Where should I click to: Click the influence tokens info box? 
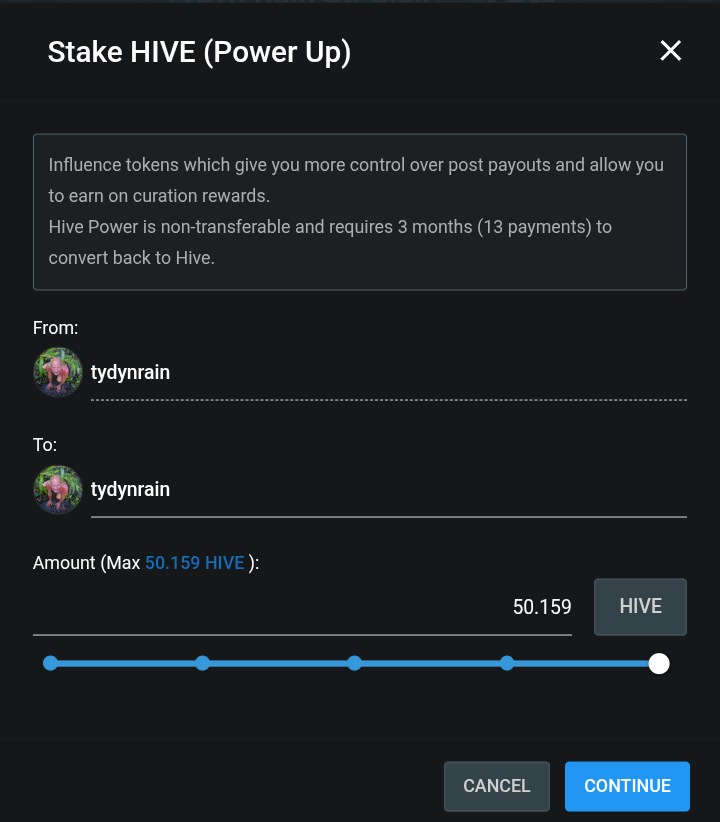point(360,210)
